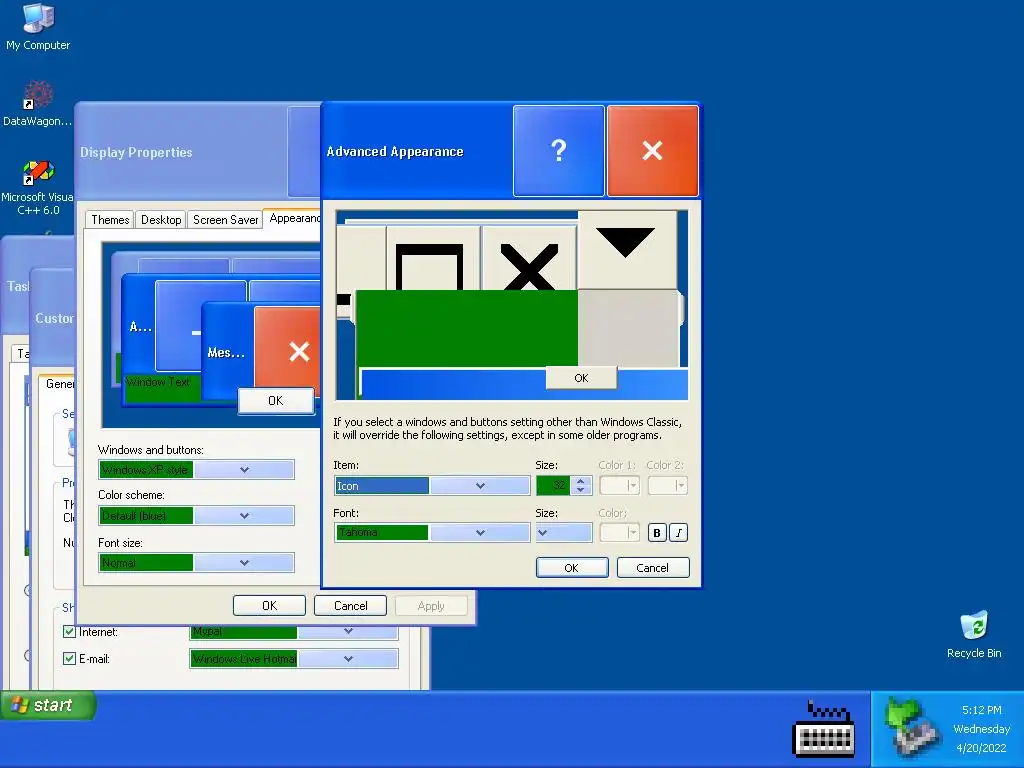
Task: Open the My Computer desktop icon
Action: point(38,27)
